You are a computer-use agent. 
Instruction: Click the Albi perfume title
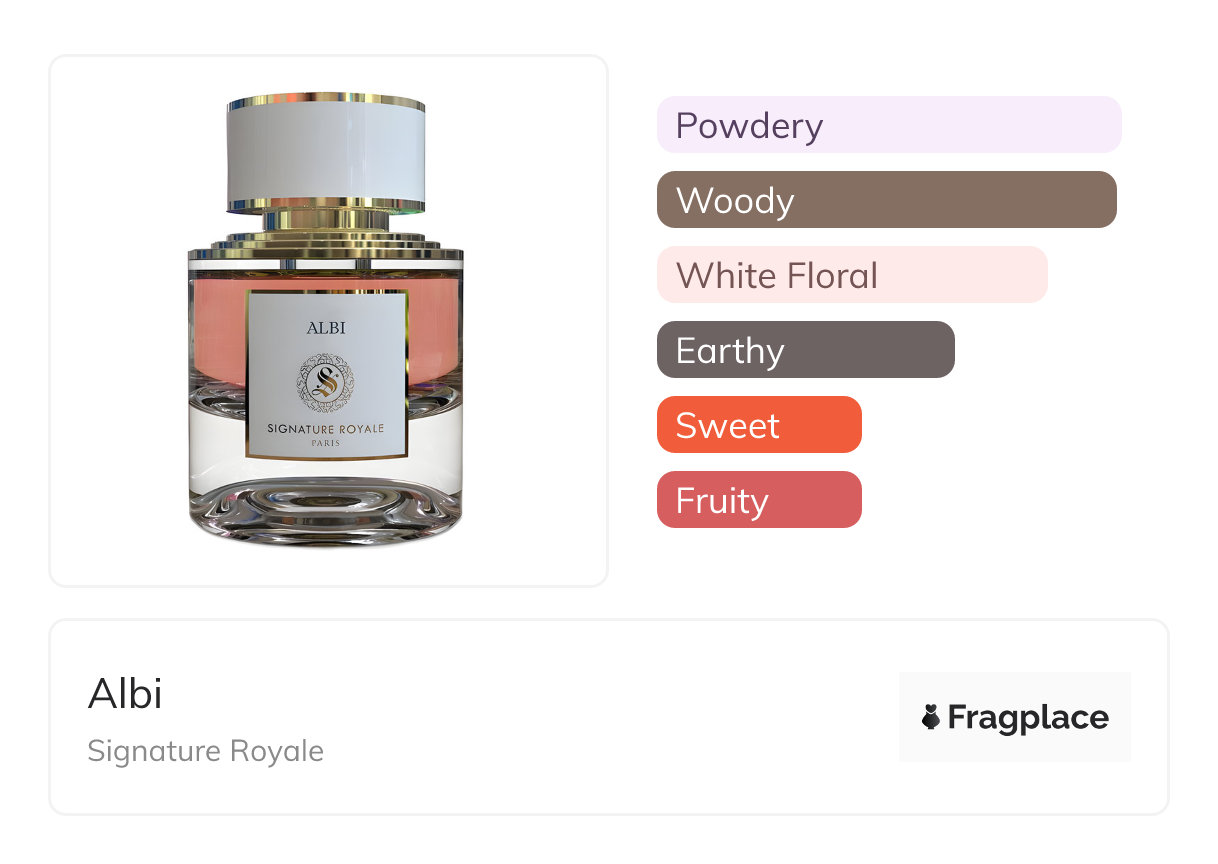pyautogui.click(x=125, y=694)
